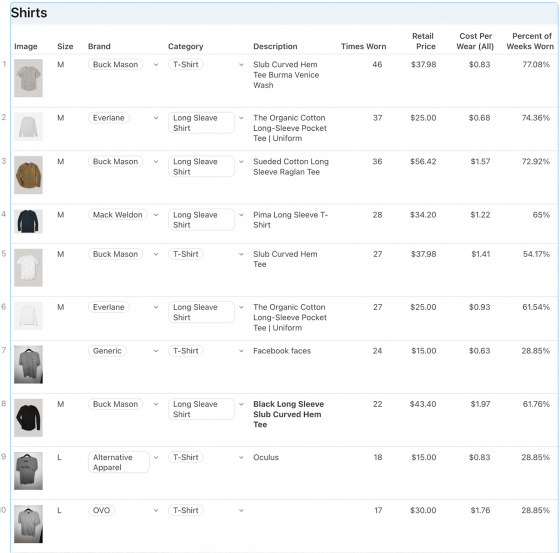Expand category dropdown in Facebook faces row
Viewport: 560px width, 553px height.
[241, 351]
